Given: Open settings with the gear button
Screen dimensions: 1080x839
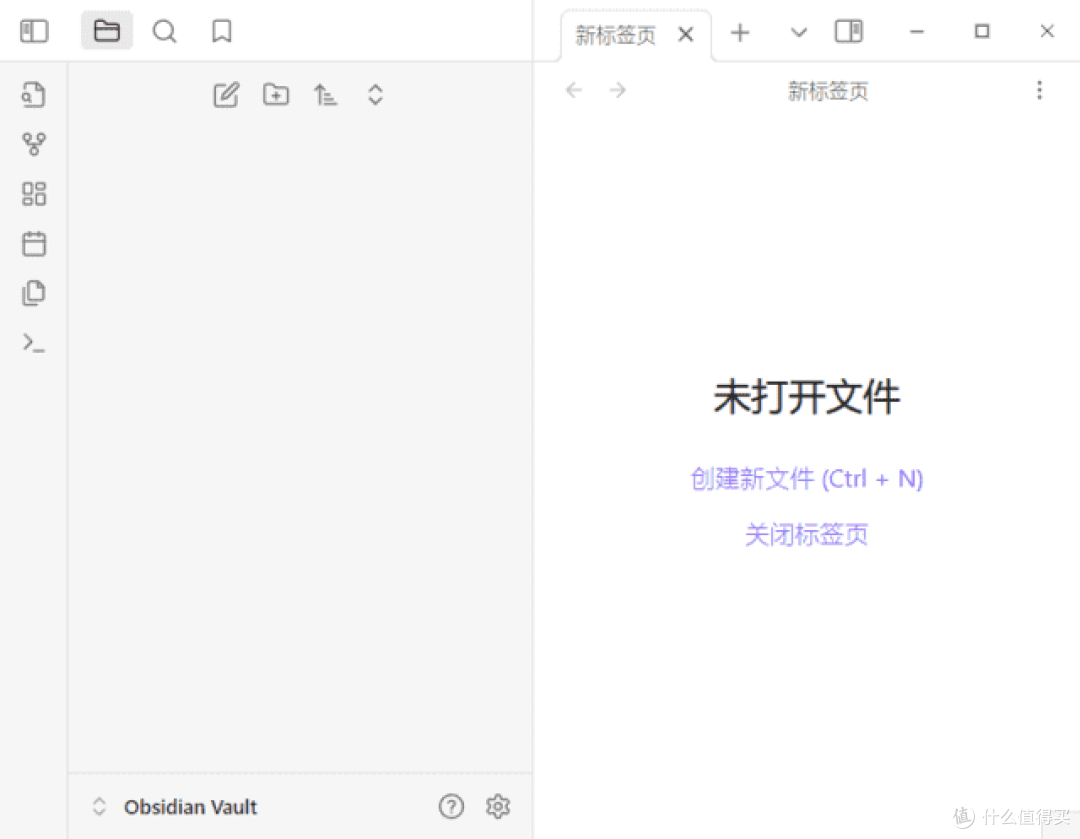Looking at the screenshot, I should (x=498, y=806).
